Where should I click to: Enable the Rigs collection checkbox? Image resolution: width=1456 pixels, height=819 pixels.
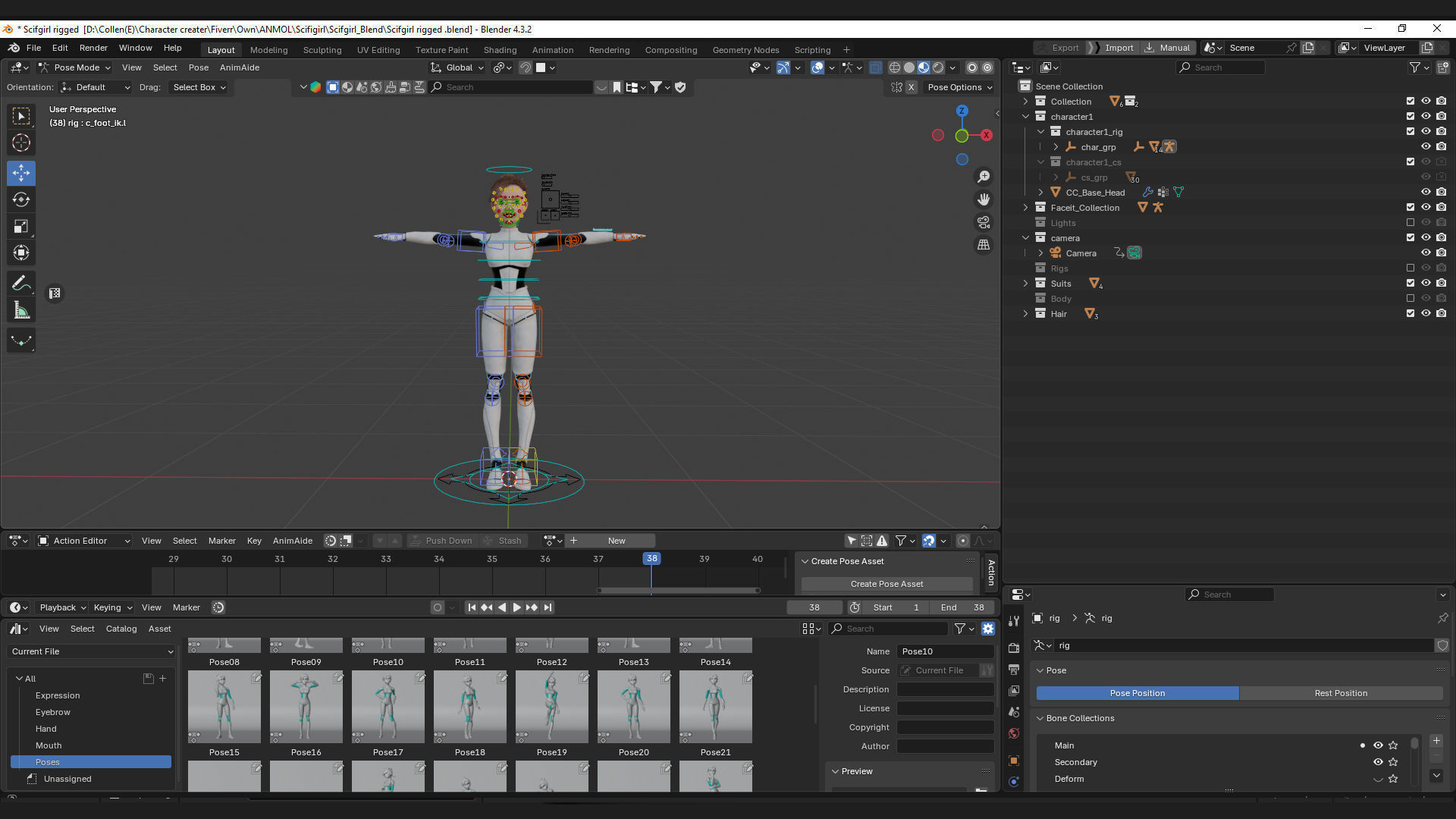point(1410,268)
